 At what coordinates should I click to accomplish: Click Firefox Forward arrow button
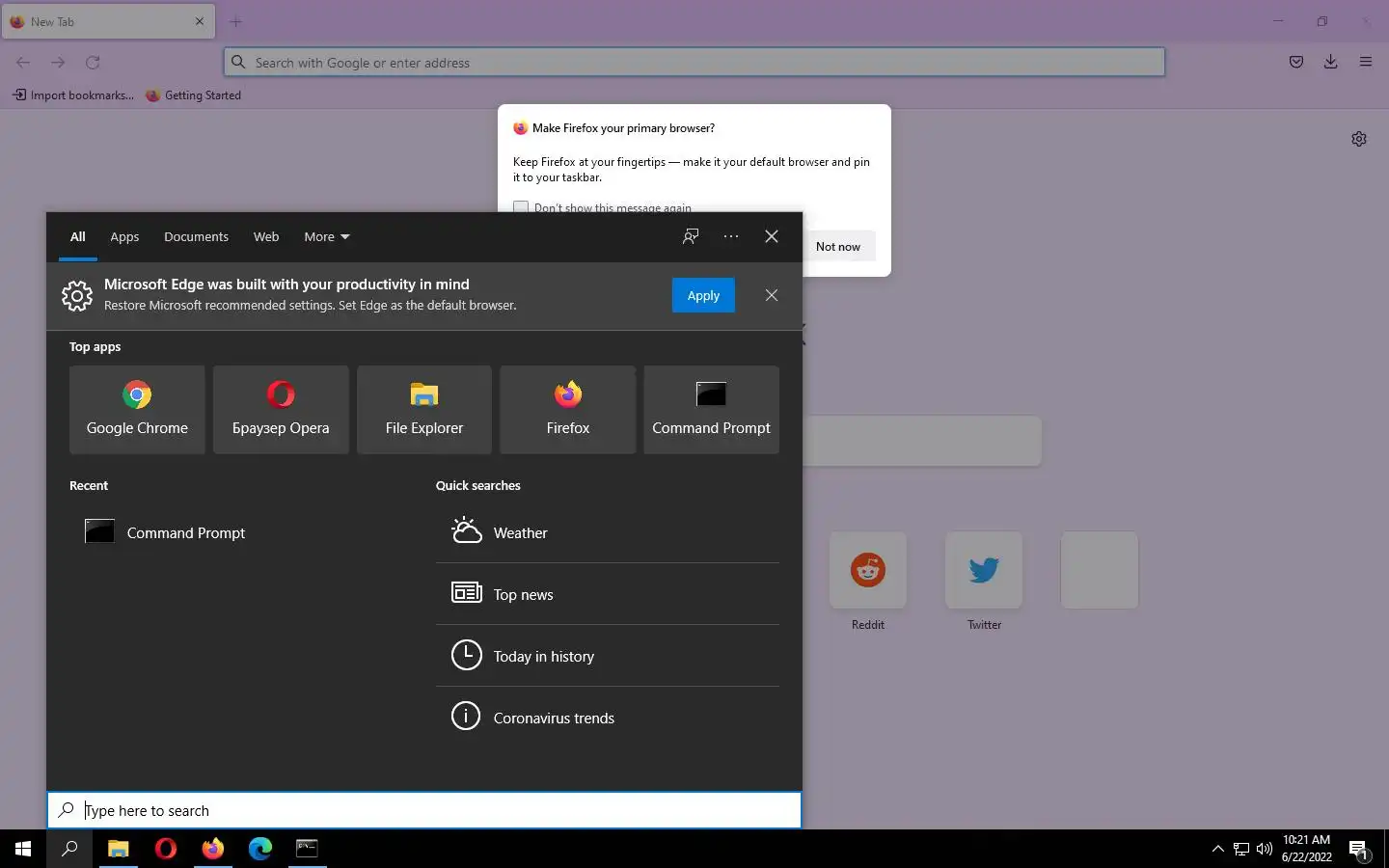[58, 63]
